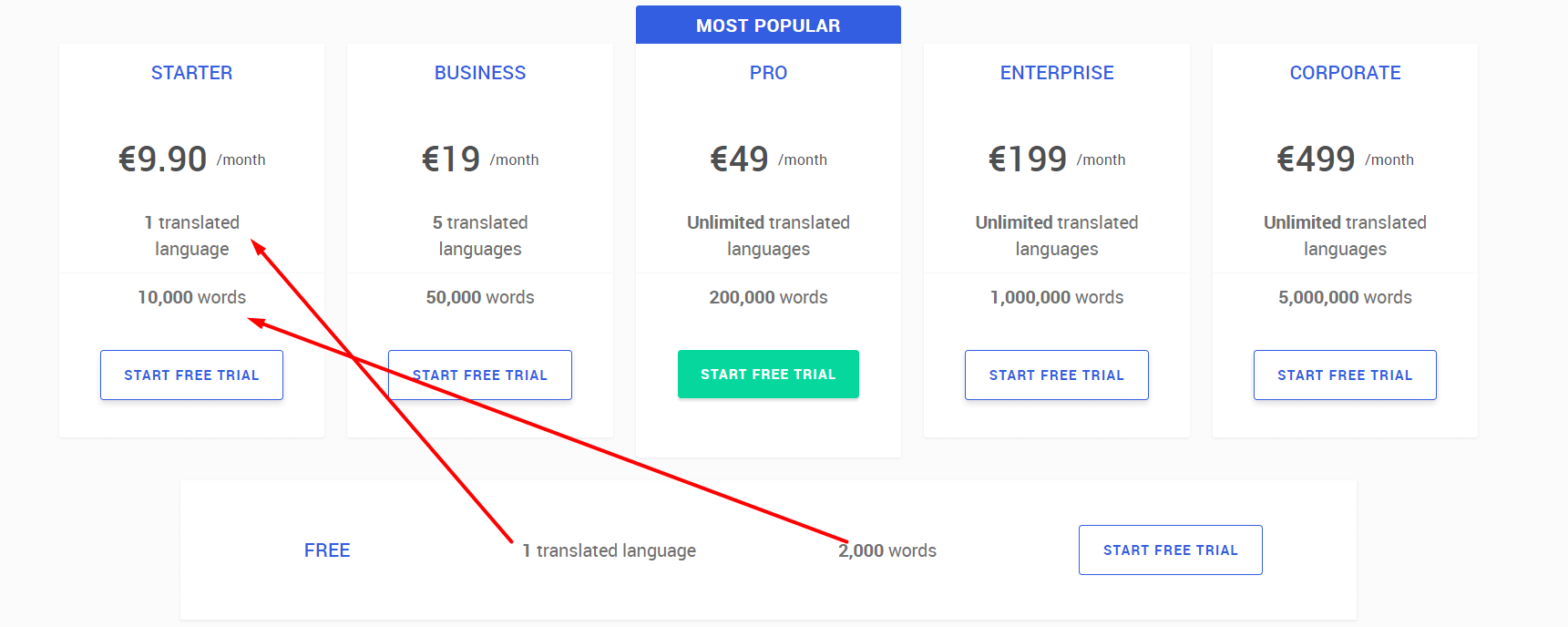Click the green Pro Start Free Trial button

click(768, 374)
